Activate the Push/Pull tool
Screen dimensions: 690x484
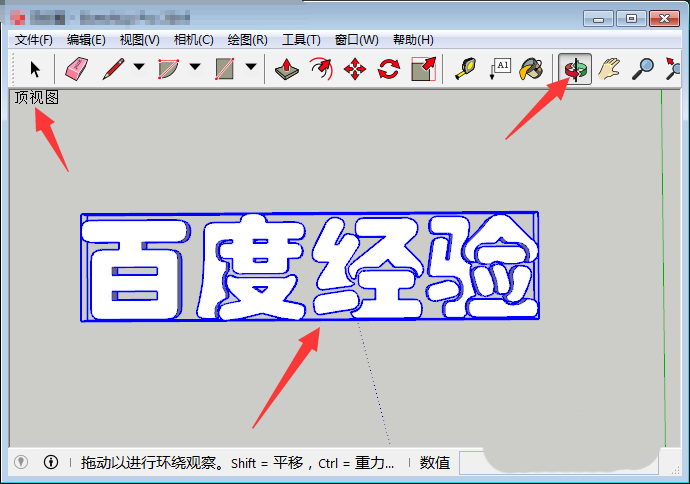(286, 69)
